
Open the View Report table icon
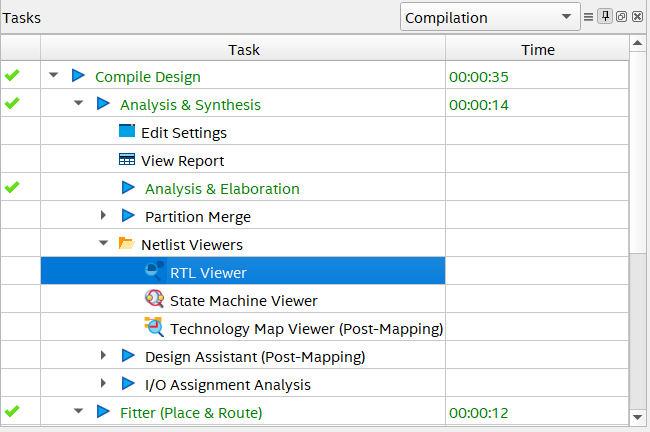(127, 160)
